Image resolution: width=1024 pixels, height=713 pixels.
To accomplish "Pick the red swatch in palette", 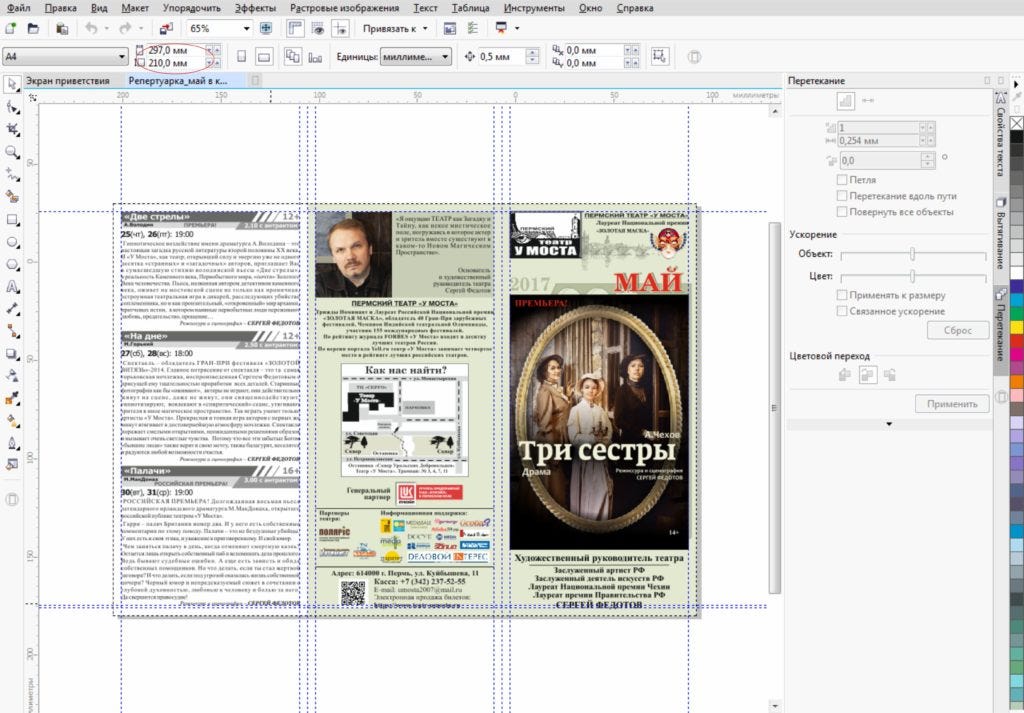I will click(x=1016, y=341).
